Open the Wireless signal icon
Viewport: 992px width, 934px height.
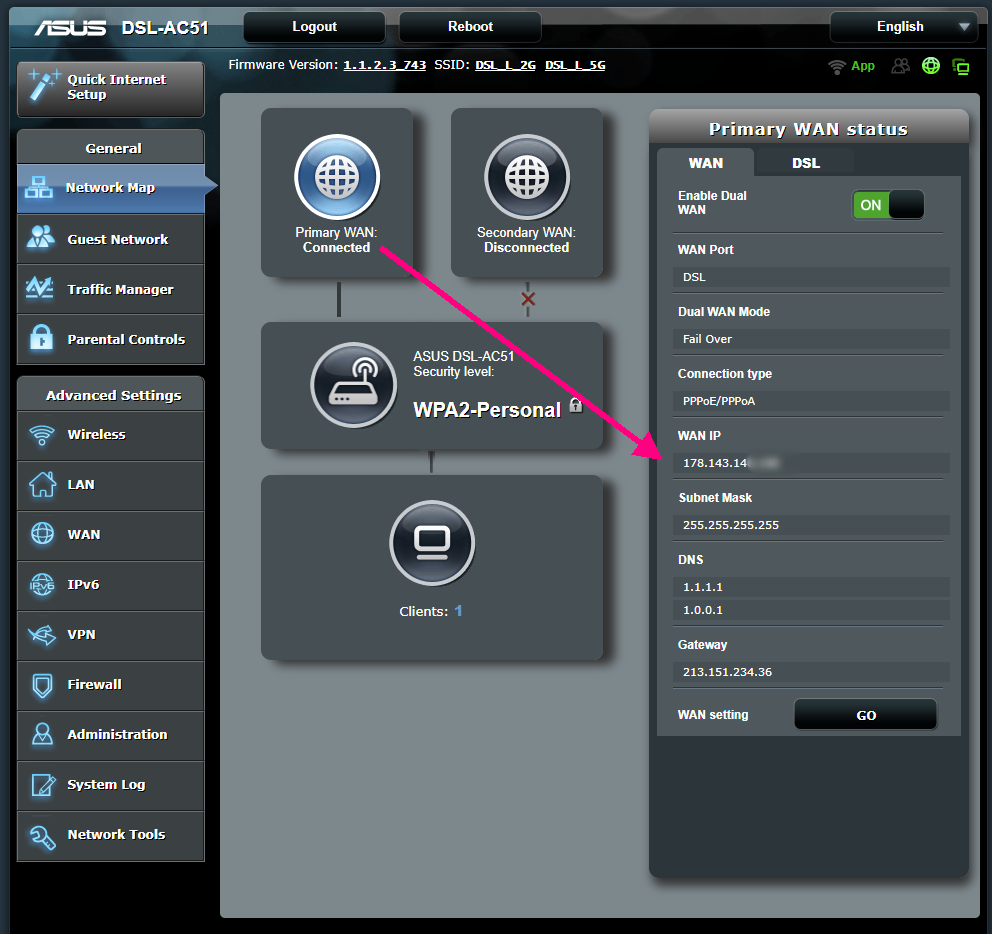click(x=42, y=435)
